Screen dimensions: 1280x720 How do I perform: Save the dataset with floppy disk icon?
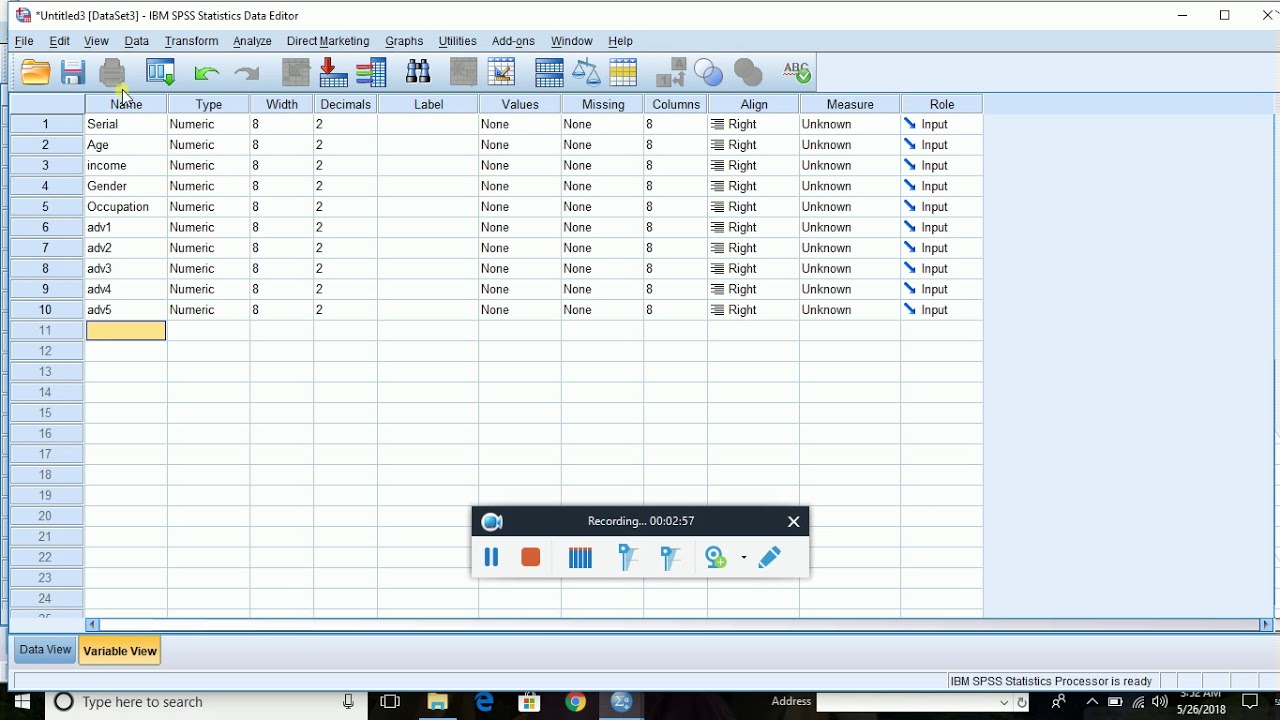coord(73,72)
